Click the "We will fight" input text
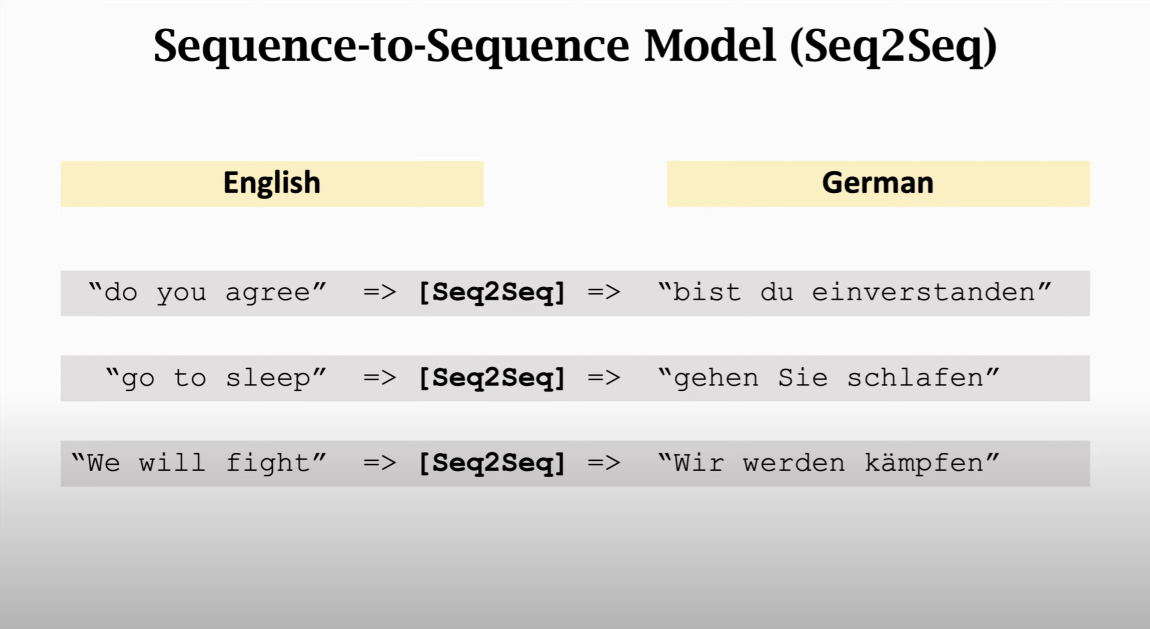 point(199,463)
